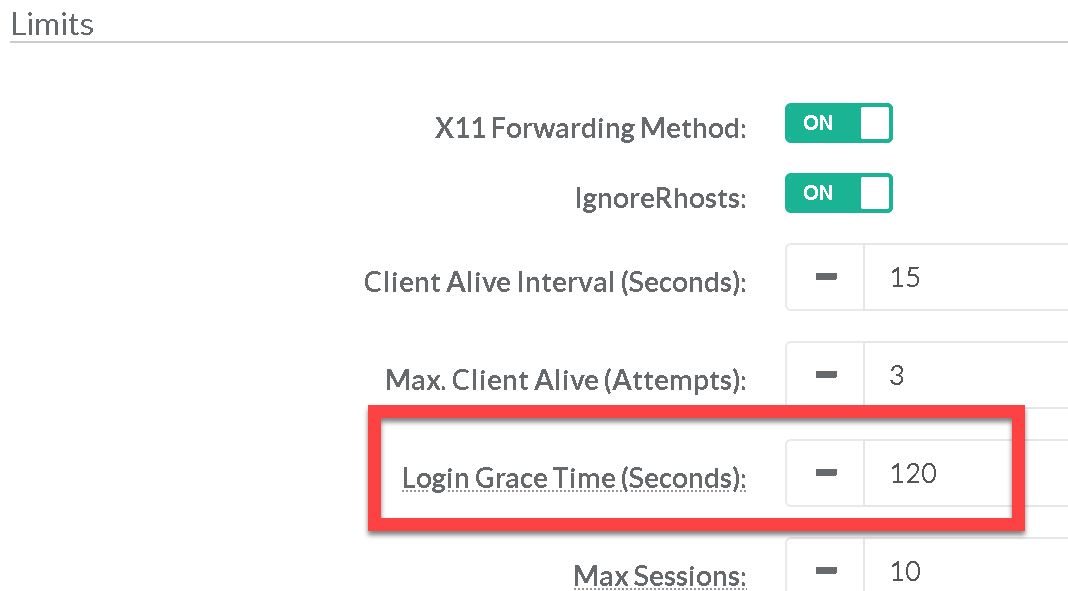Click minus button for Max. Client Alive

point(825,376)
